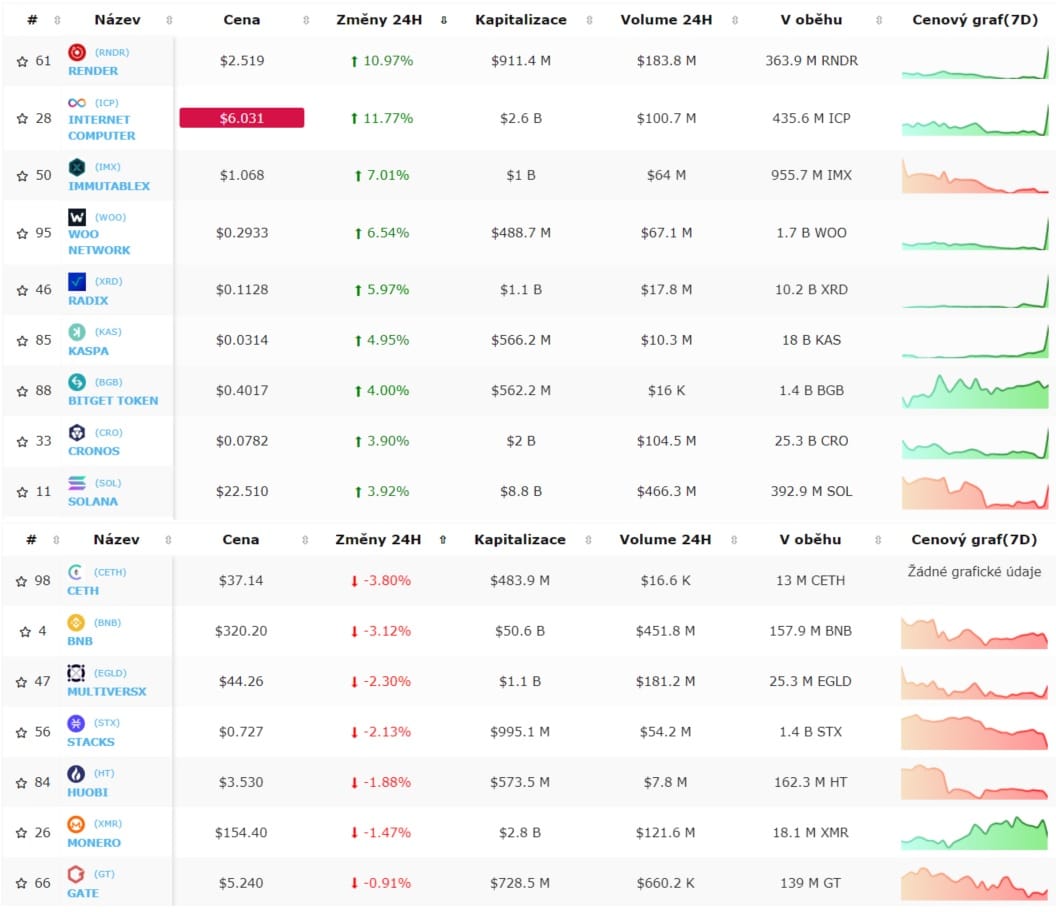
Task: Sort top table by Název arrows
Action: coord(169,20)
